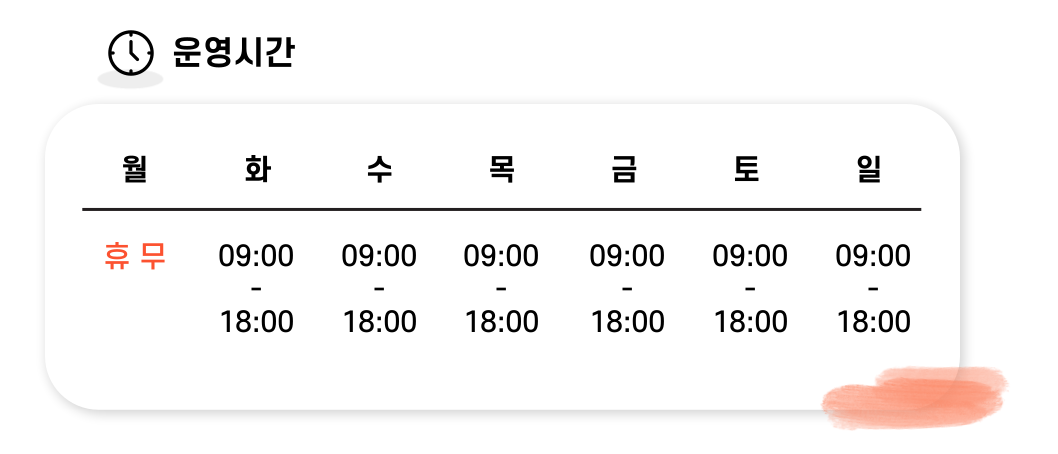Click the red 휴무 closed label
1058x454 pixels.
click(135, 256)
